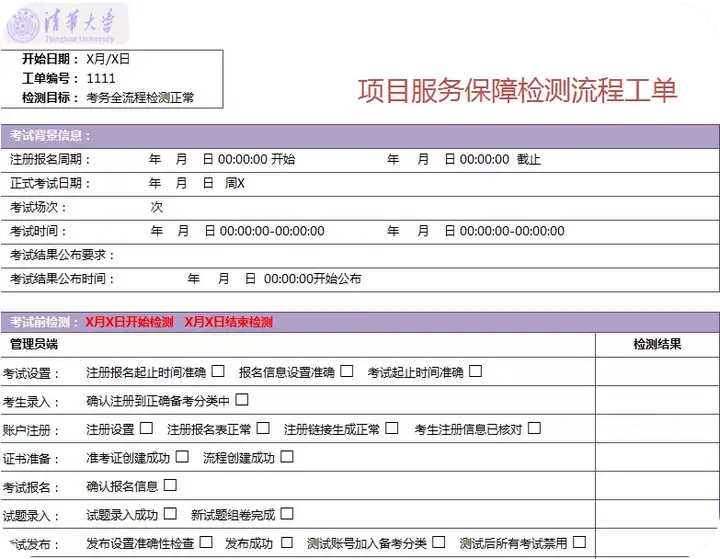This screenshot has height=559, width=720.
Task: Tick 确认注册到正确备考分类中 checkbox
Action: click(x=242, y=400)
